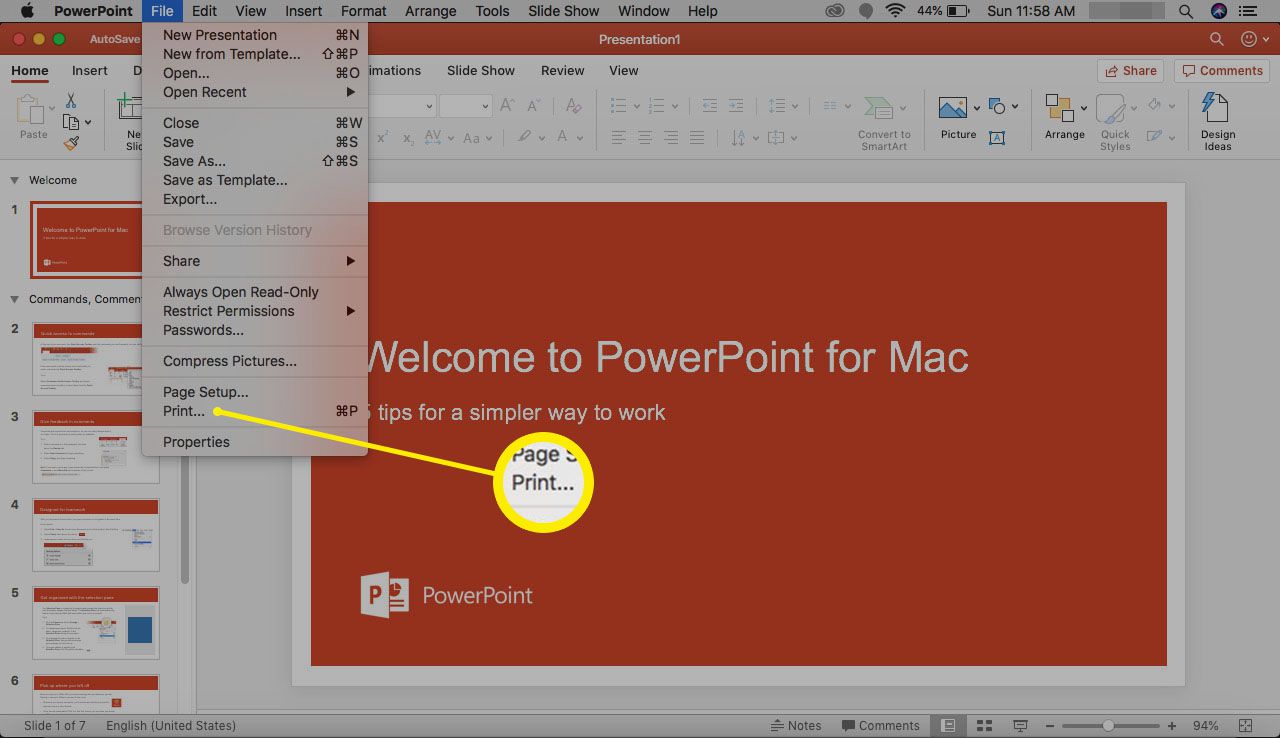This screenshot has height=738, width=1280.
Task: Switch to the View ribbon tab
Action: tap(624, 71)
